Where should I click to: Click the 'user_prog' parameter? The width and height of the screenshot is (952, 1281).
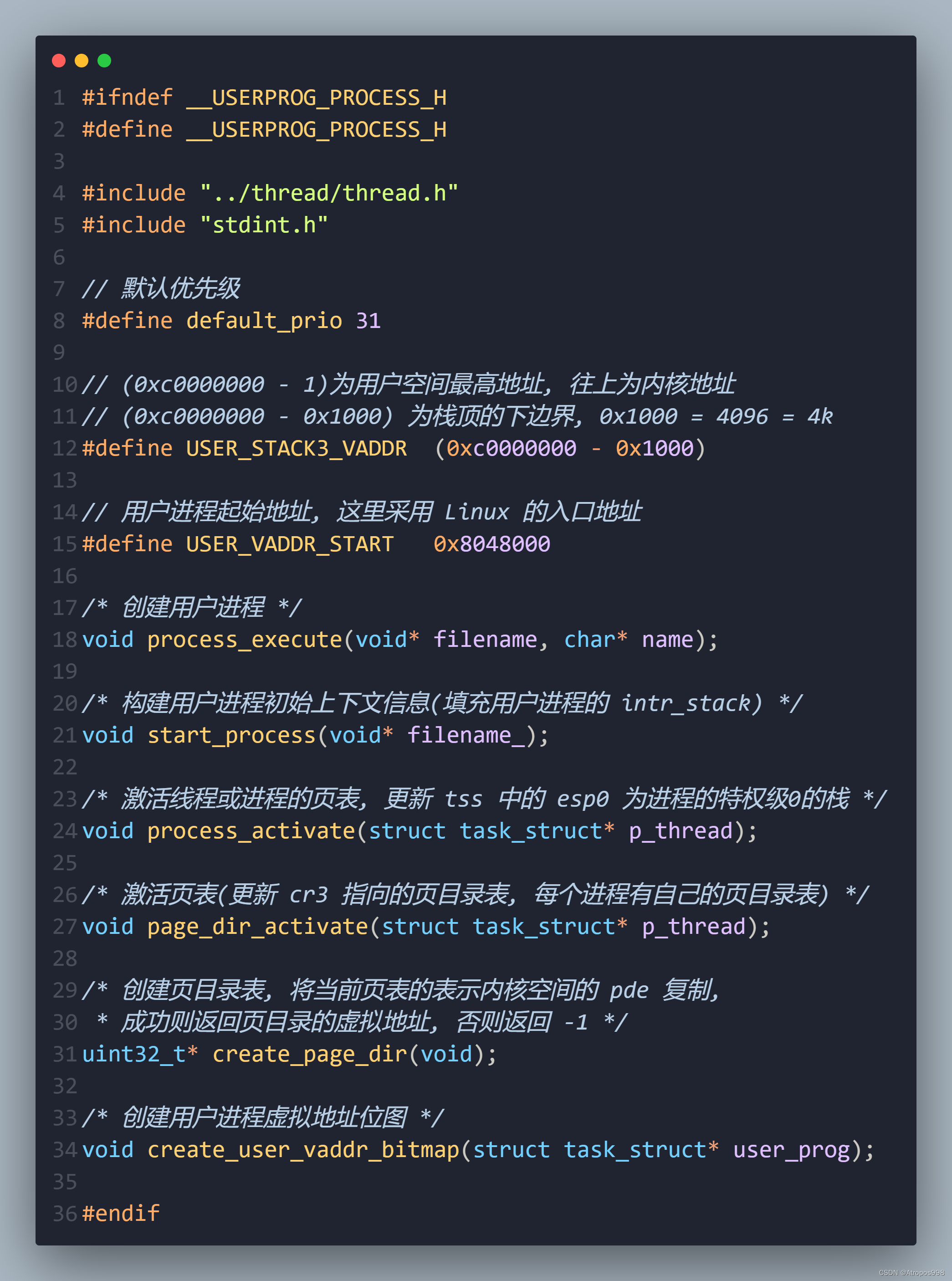tap(792, 1150)
